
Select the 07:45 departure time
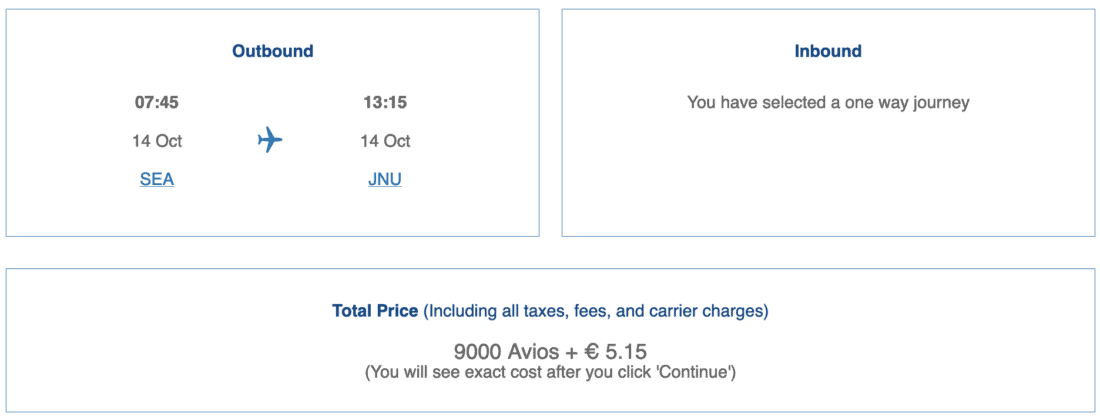tap(157, 102)
